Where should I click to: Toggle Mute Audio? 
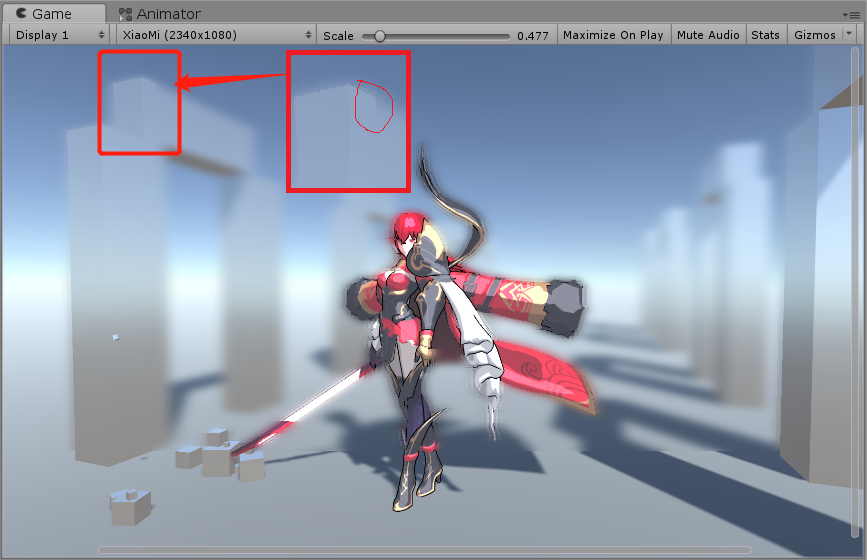(708, 35)
